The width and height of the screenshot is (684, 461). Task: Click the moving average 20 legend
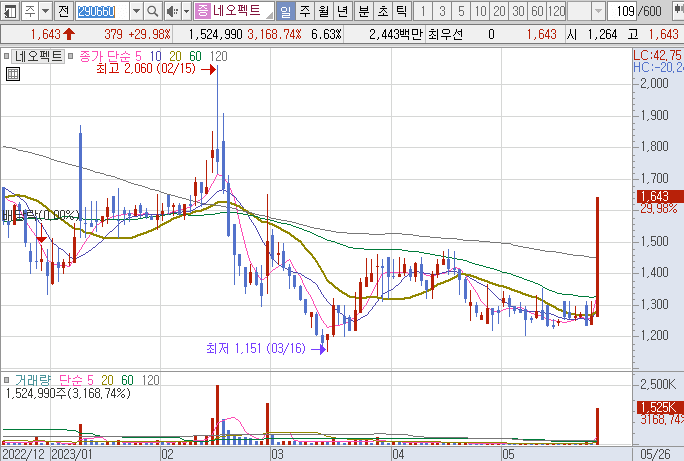coord(175,56)
